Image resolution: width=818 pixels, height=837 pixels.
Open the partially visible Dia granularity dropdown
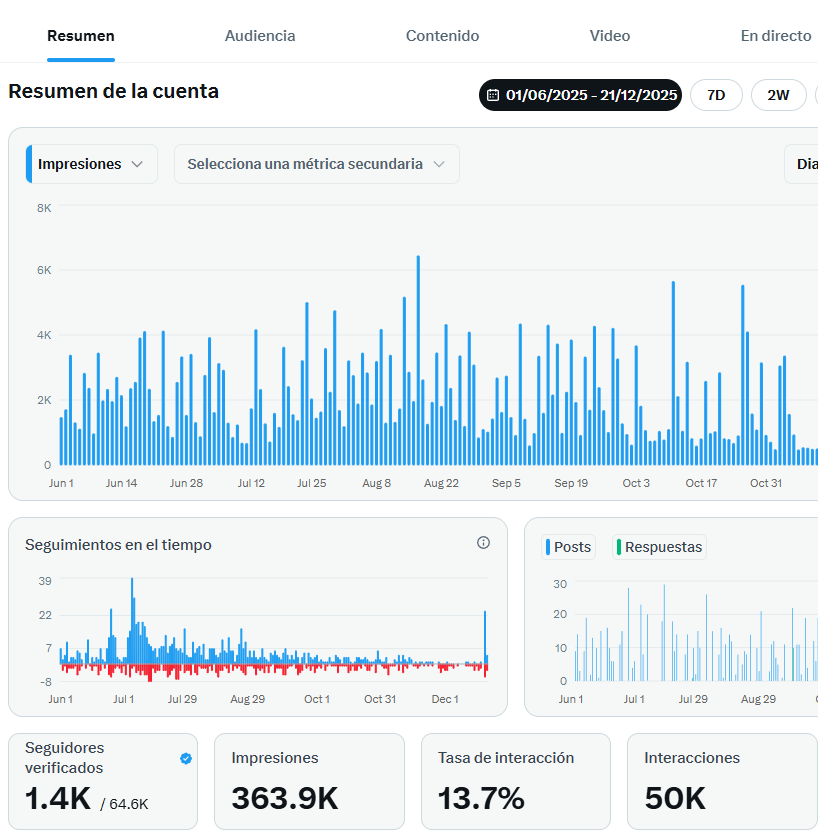(x=802, y=164)
